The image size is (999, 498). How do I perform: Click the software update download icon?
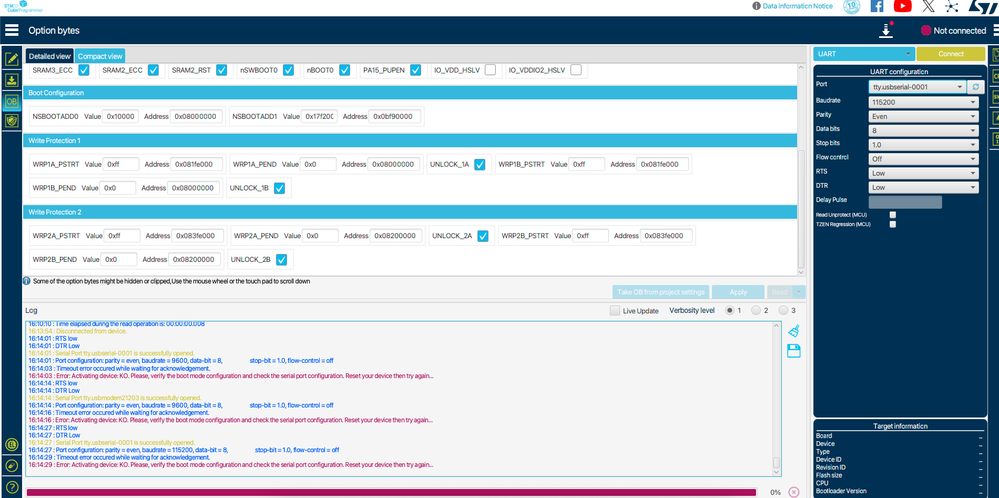click(x=886, y=30)
